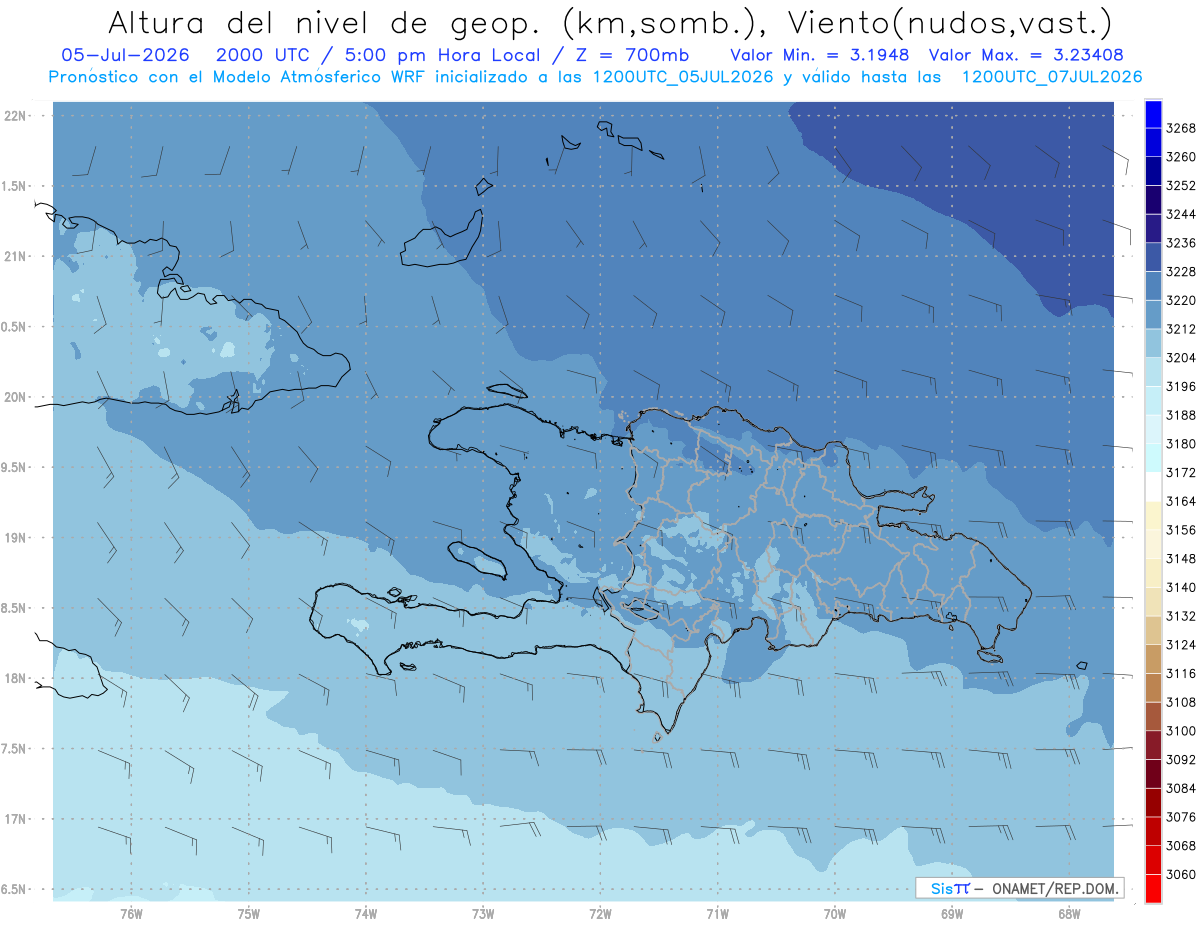Click the '70W' longitude label
This screenshot has height=927, width=1200.
click(835, 913)
